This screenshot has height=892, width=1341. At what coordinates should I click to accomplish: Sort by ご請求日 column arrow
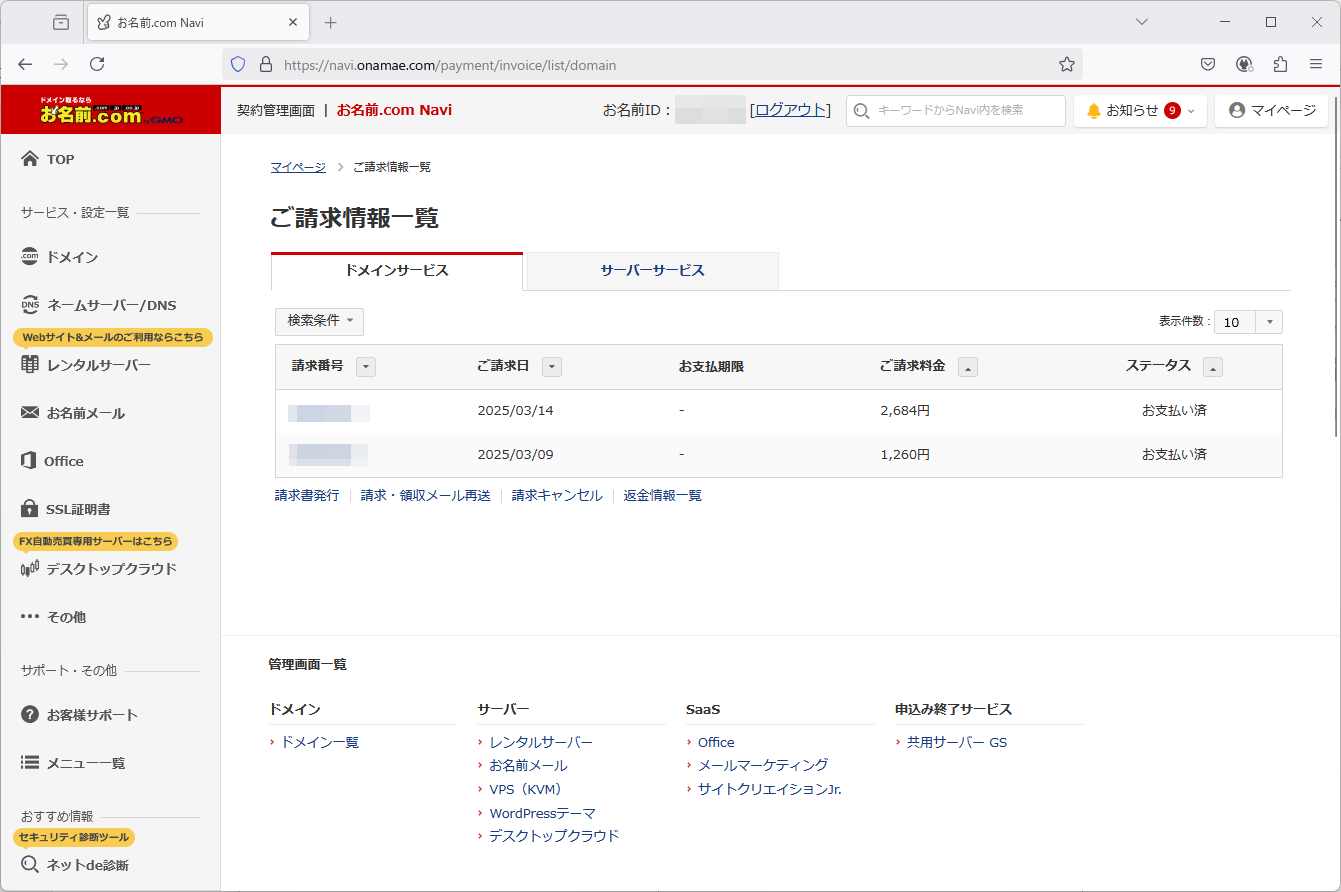point(551,367)
